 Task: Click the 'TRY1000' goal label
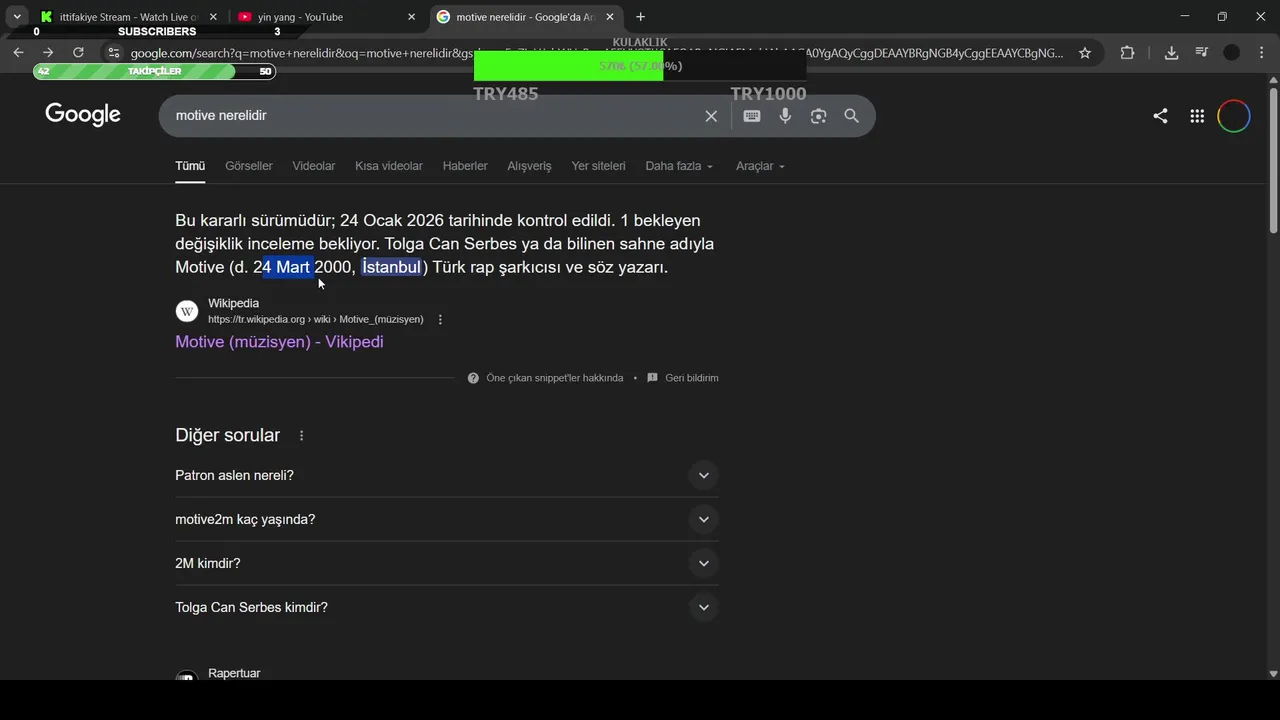tap(768, 94)
